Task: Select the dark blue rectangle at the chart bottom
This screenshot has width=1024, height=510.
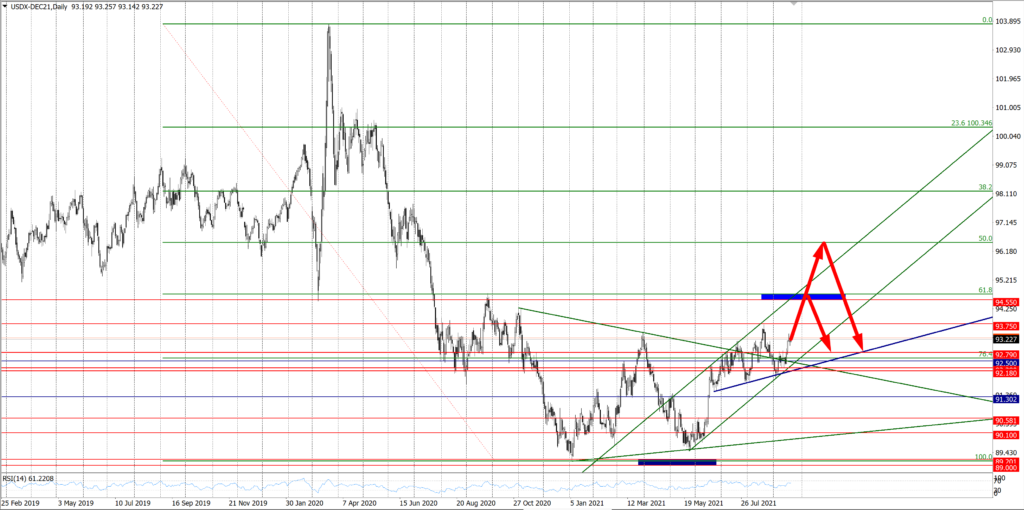Action: (677, 462)
